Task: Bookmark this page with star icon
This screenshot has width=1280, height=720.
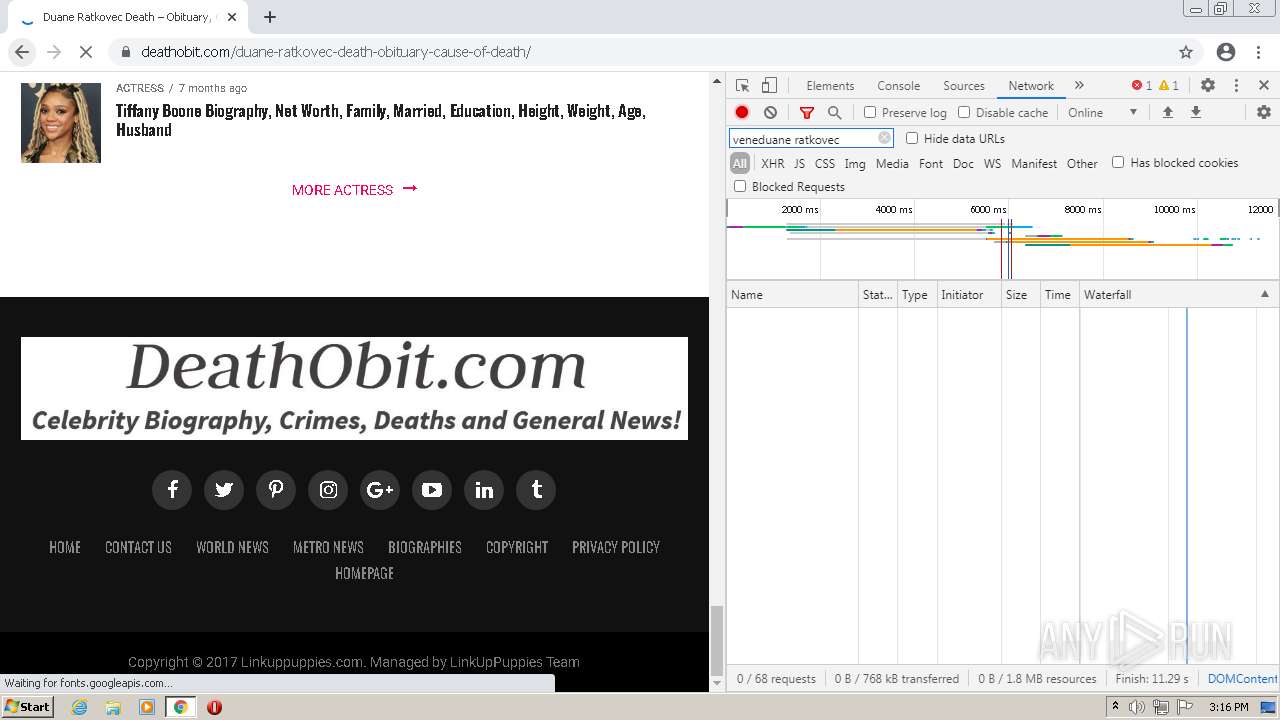Action: (1186, 52)
